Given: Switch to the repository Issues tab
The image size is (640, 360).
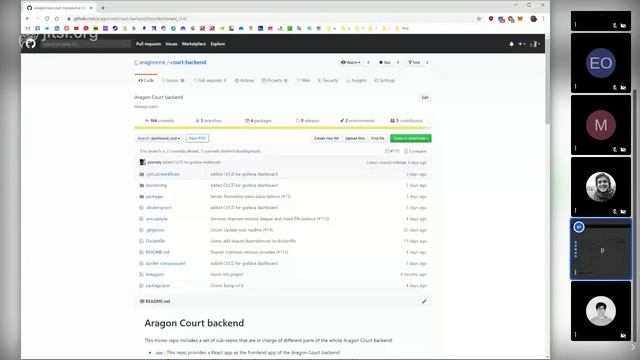Looking at the screenshot, I should click(x=173, y=80).
